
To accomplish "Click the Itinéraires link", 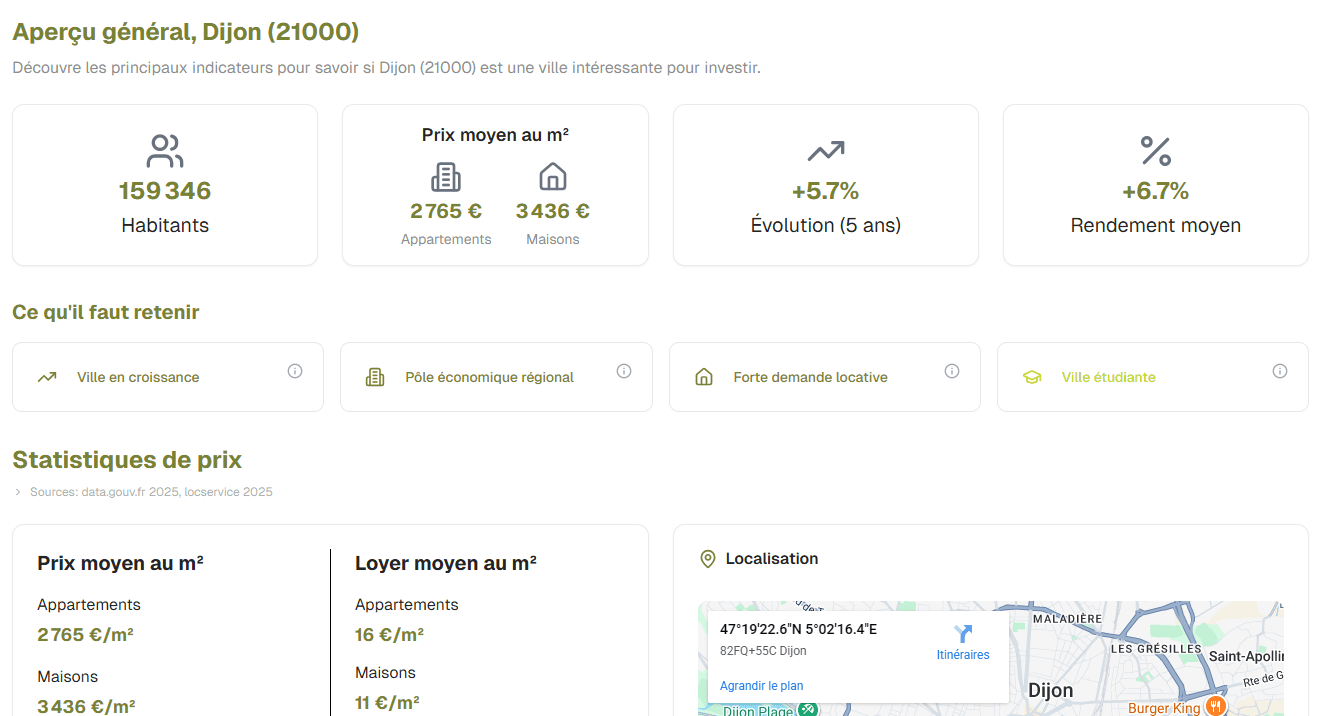I will pyautogui.click(x=962, y=653).
